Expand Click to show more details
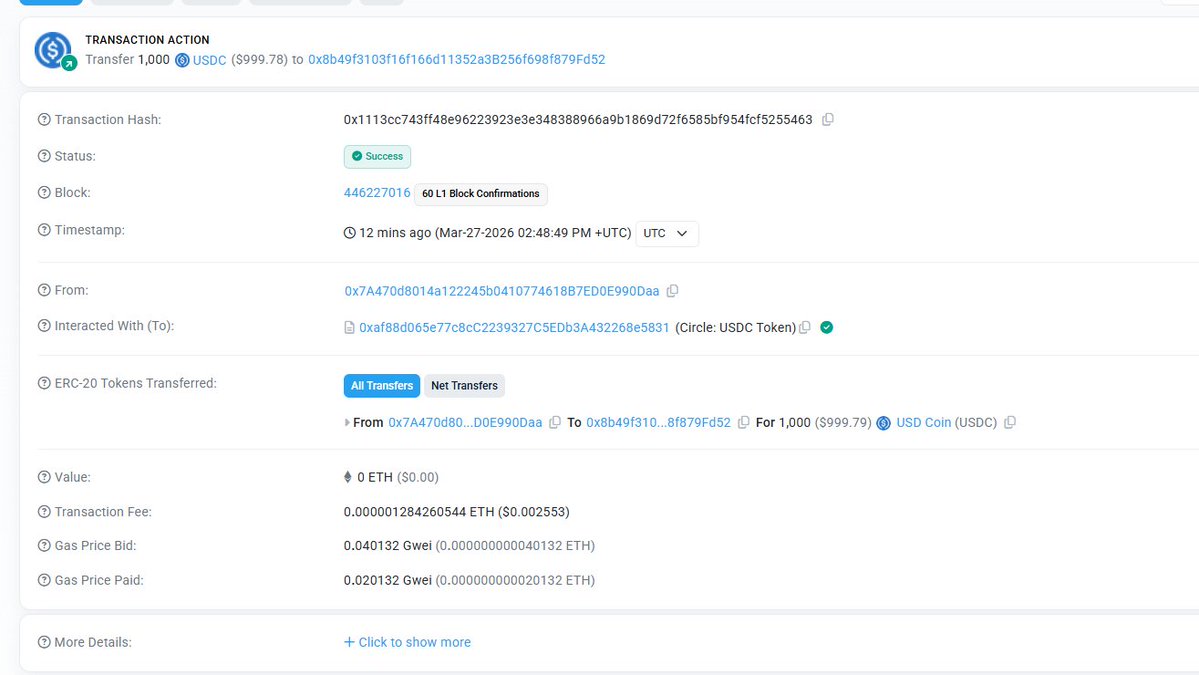The width and height of the screenshot is (1199, 675). pos(408,642)
